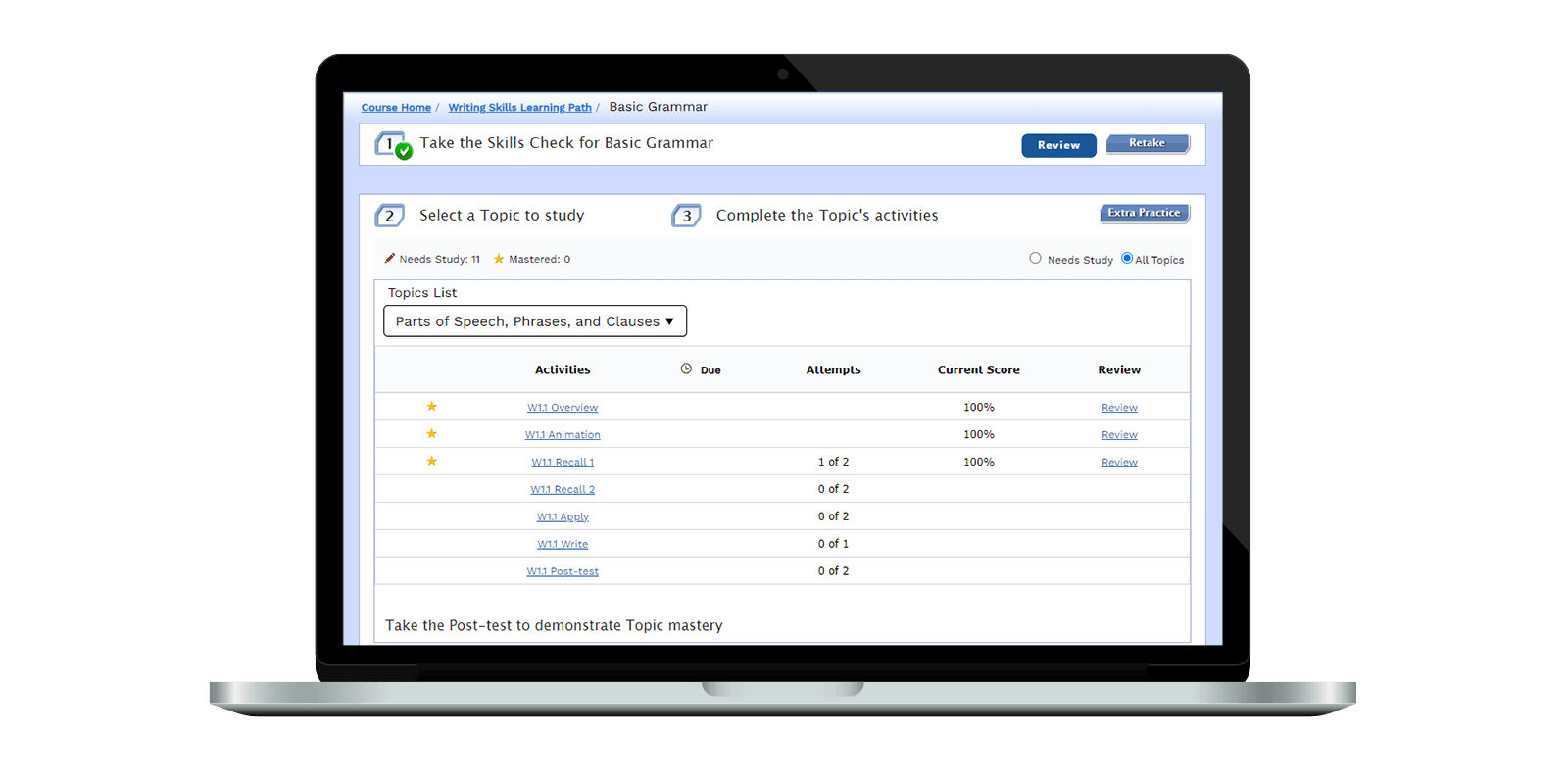Click the step 1 completed checkmark icon
Screen dimensions: 1568x784
tap(403, 151)
